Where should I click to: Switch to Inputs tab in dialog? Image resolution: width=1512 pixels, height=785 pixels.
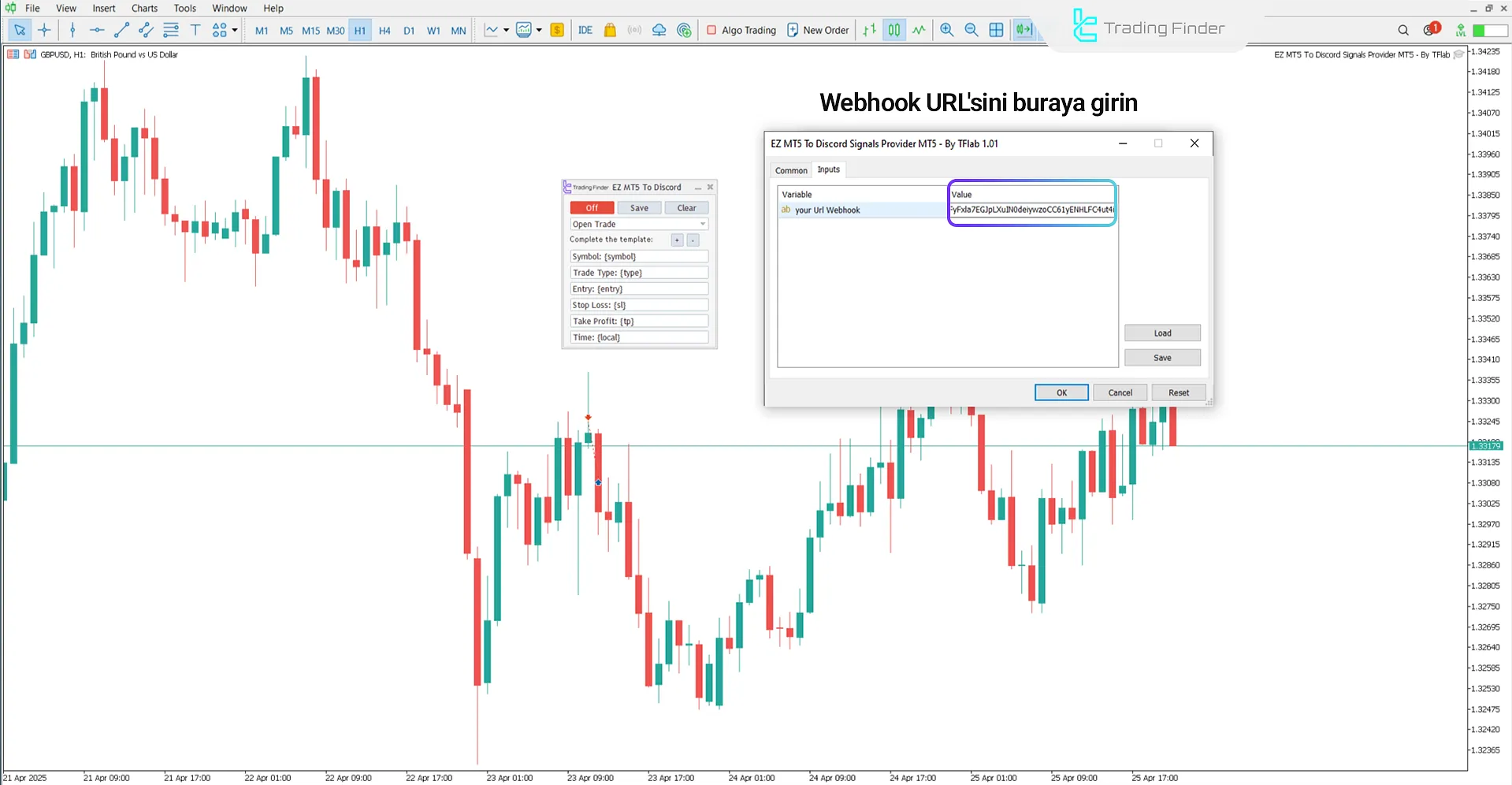[828, 169]
